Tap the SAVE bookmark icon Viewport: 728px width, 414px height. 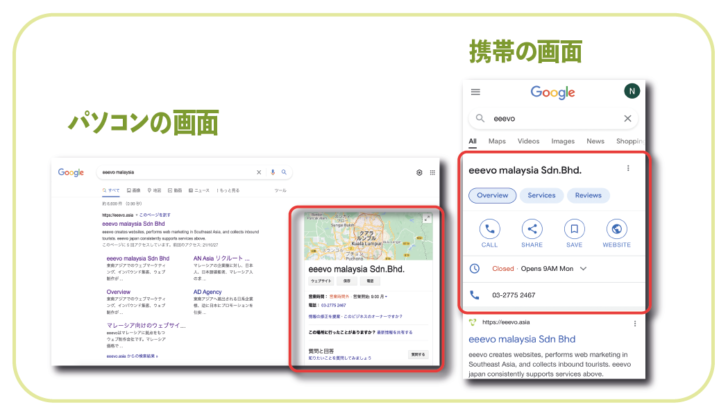pyautogui.click(x=574, y=228)
